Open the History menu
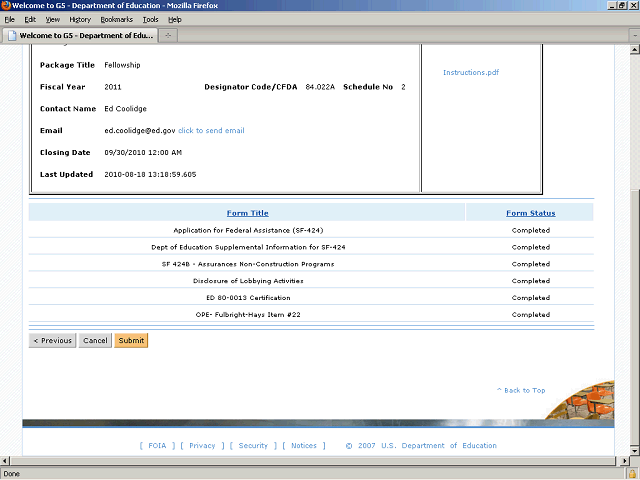The width and height of the screenshot is (640, 480). [x=80, y=19]
